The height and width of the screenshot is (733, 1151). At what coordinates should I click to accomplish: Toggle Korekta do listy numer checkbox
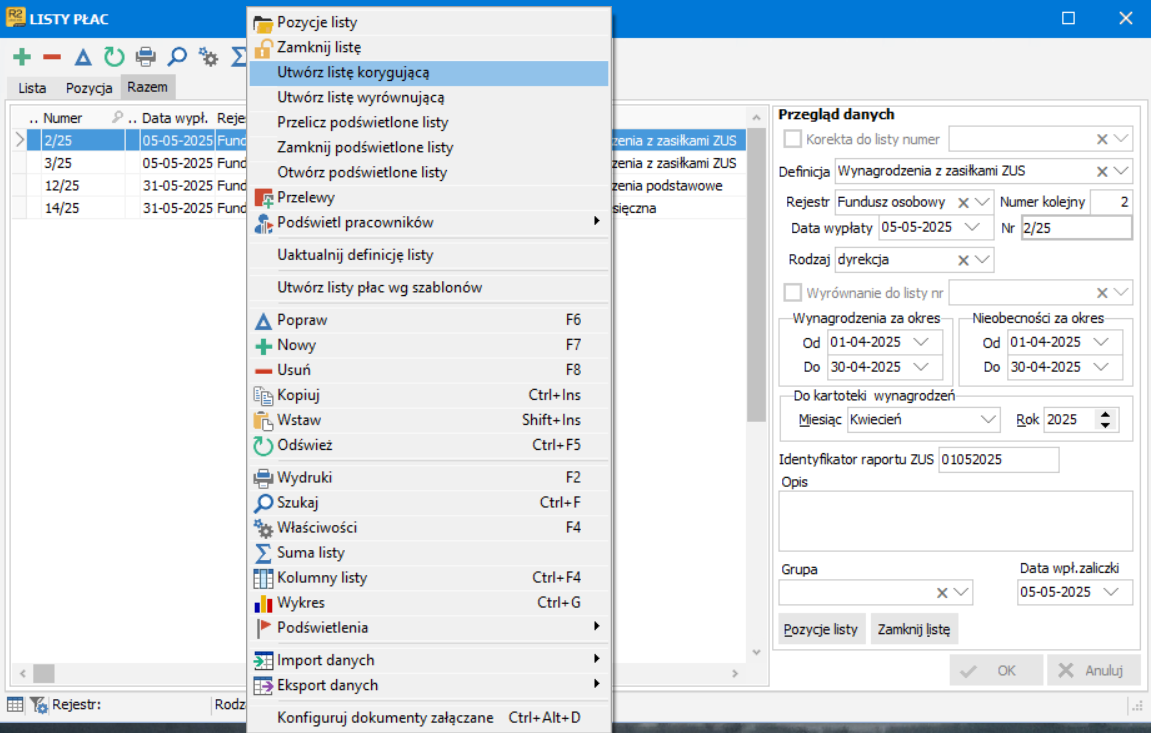793,139
